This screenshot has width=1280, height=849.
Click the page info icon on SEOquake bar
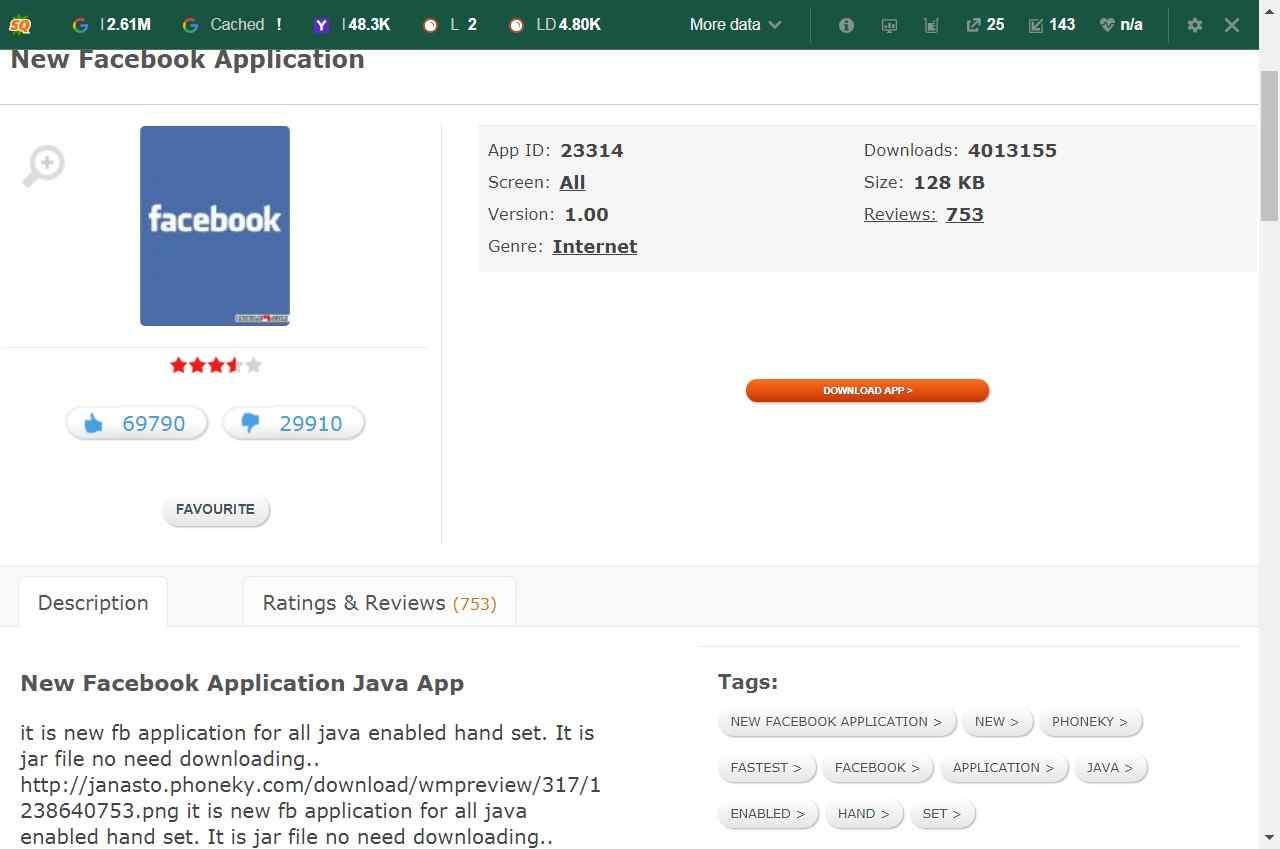point(845,24)
